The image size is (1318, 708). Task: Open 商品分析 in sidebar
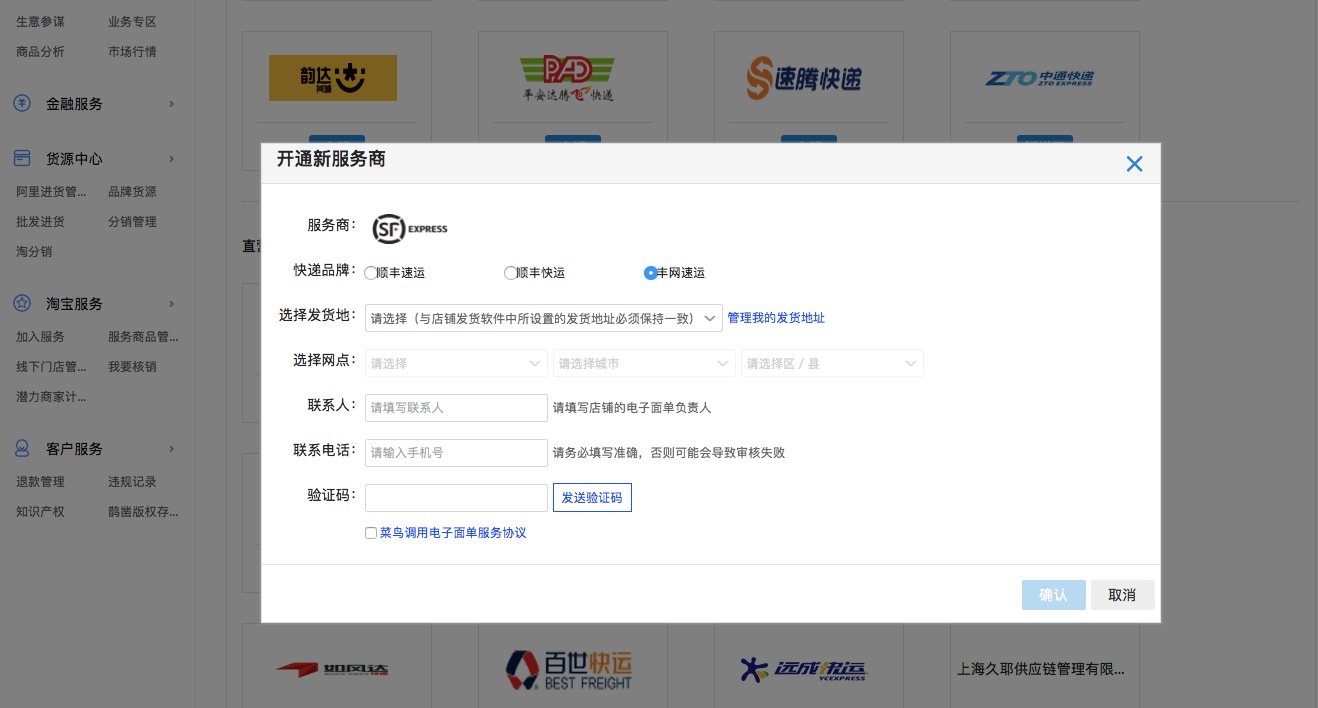(40, 52)
